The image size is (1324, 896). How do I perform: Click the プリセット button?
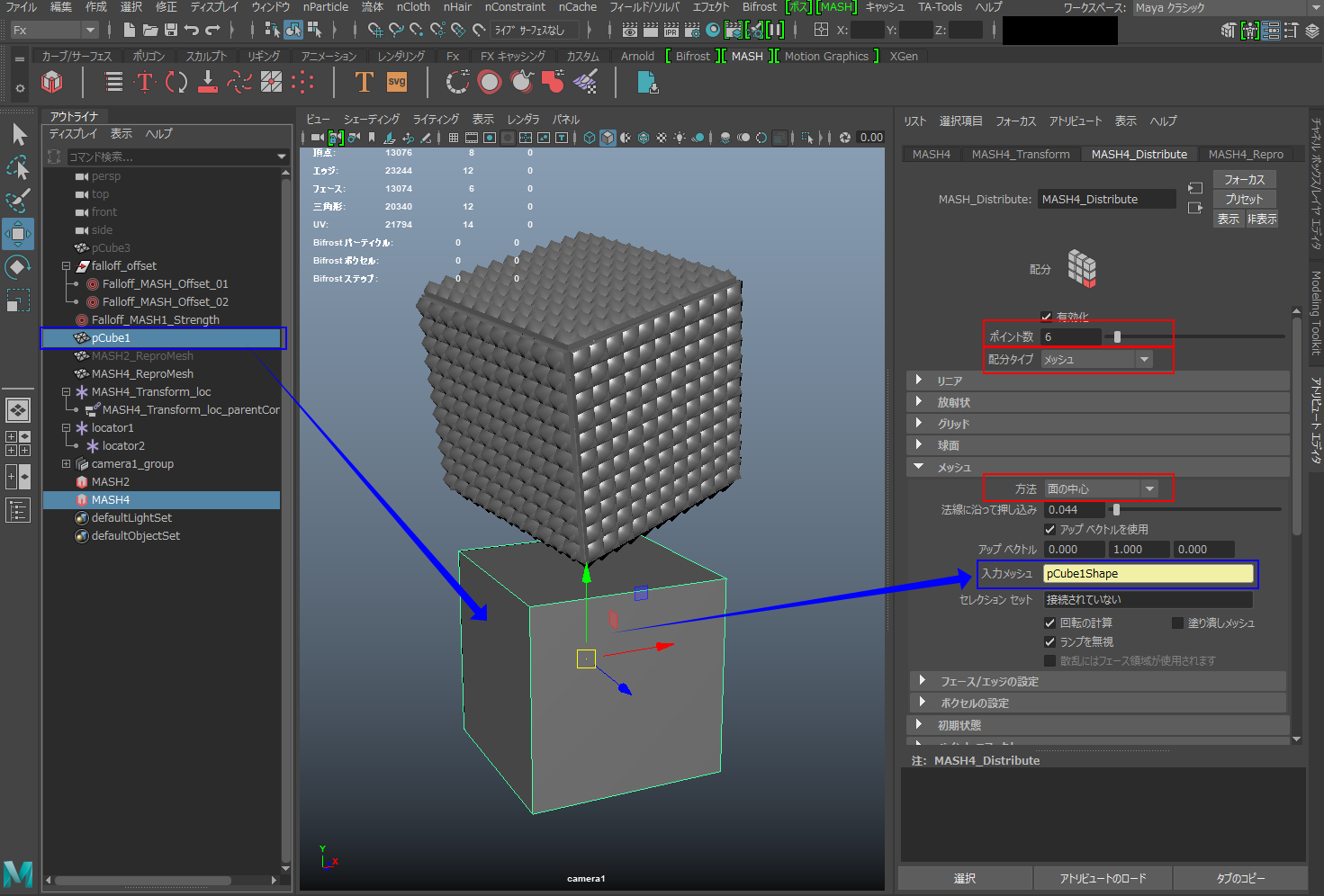tap(1244, 200)
